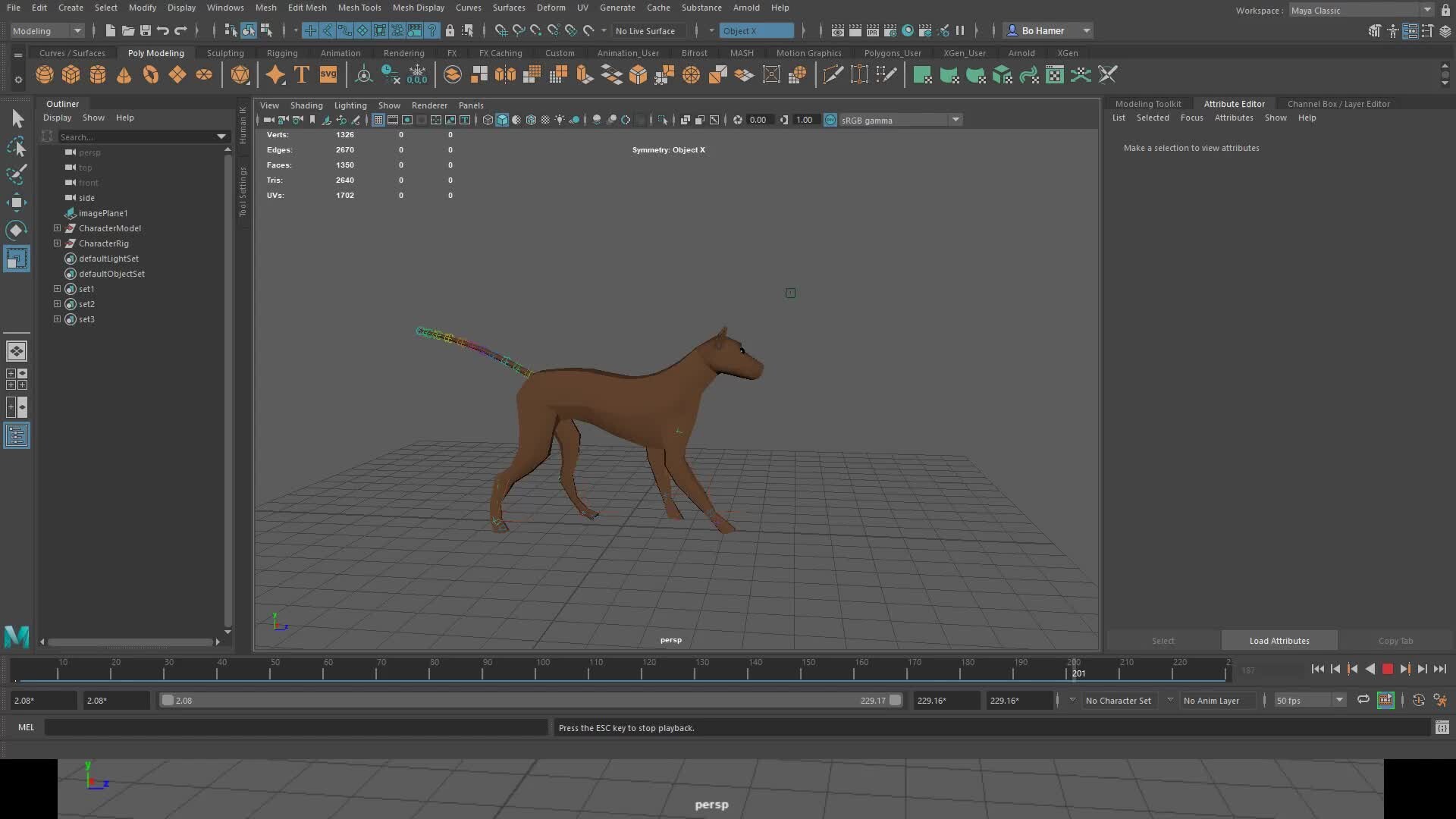
Task: Switch to the Channel Box / Layer Editor tab
Action: (1339, 103)
